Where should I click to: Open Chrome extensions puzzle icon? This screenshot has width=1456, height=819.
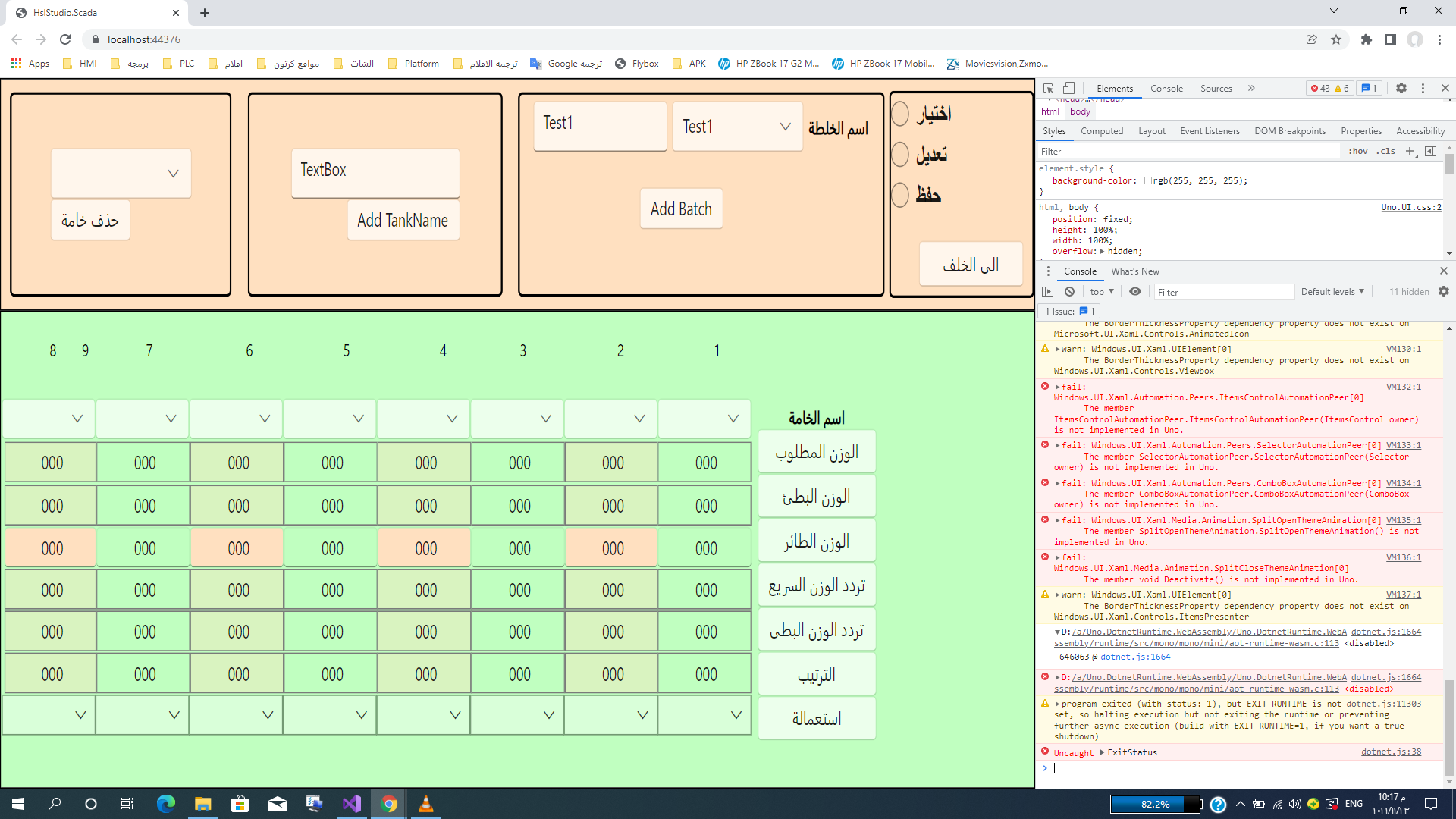[1367, 39]
